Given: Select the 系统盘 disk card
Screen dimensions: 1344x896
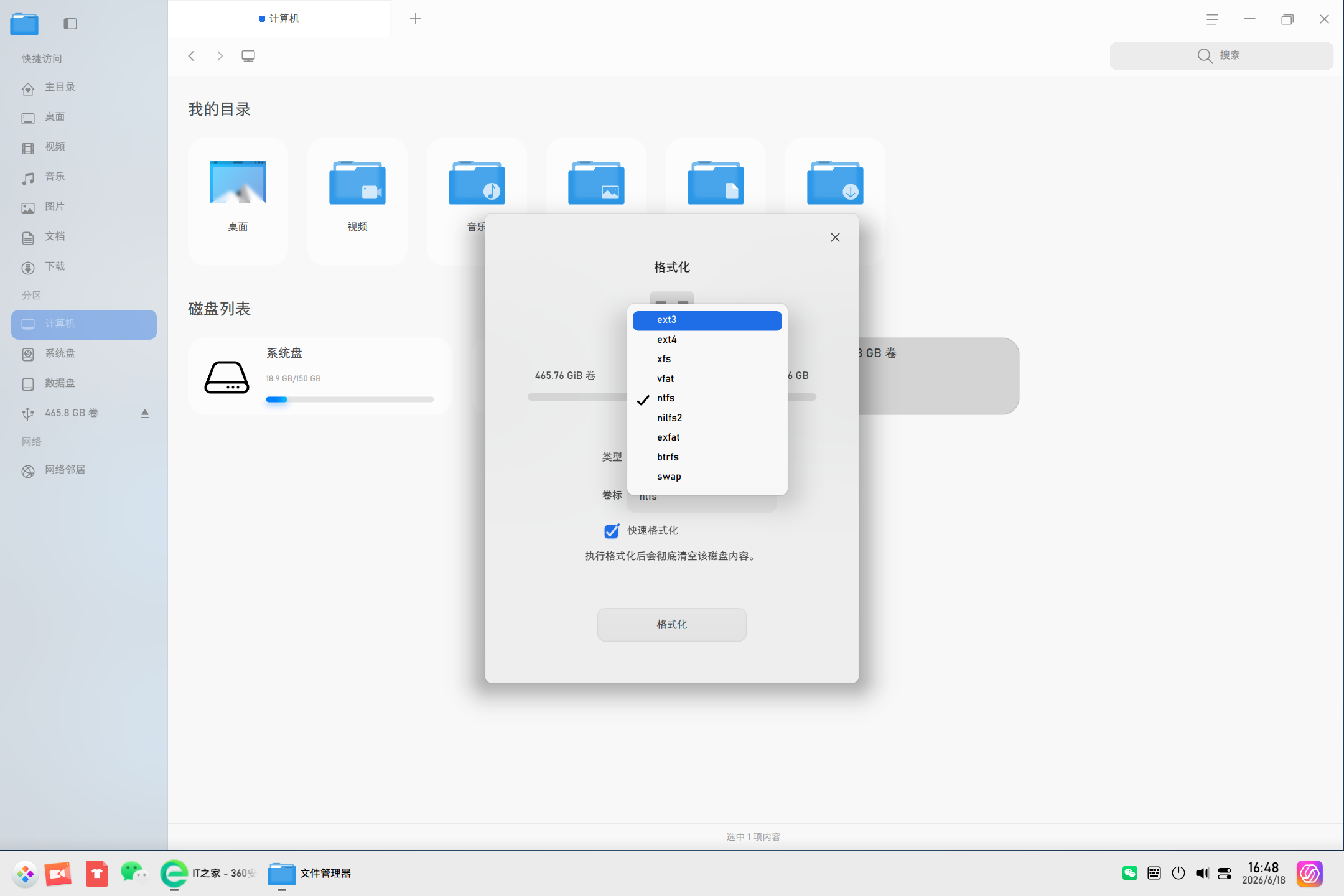Looking at the screenshot, I should 320,376.
